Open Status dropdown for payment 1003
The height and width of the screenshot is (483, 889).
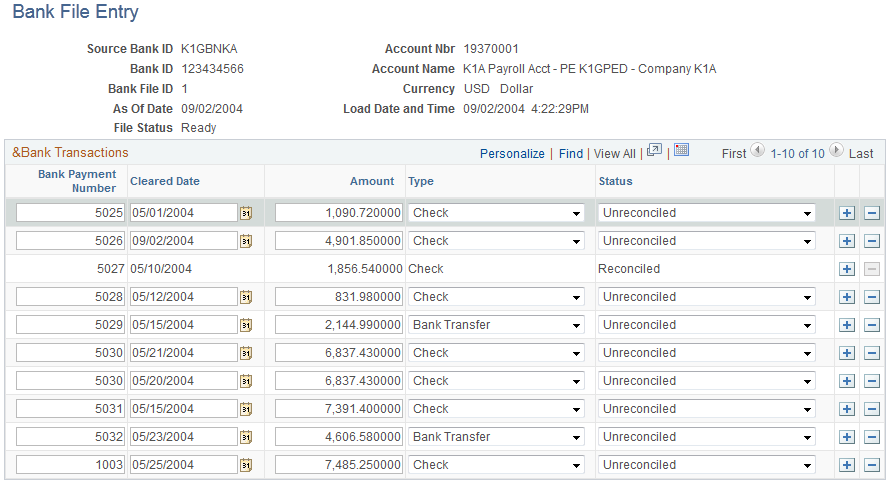[706, 465]
